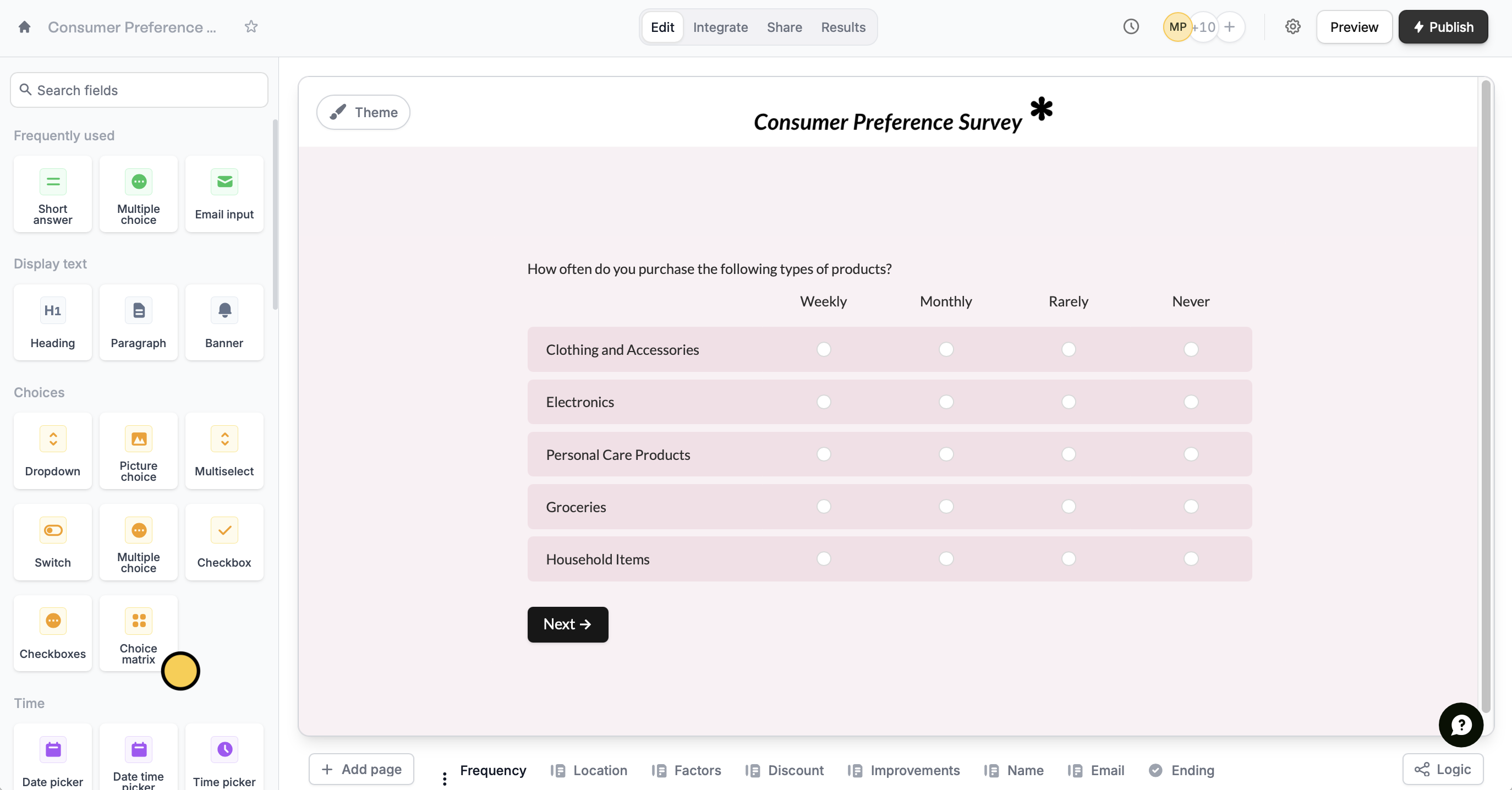Open the Theme editor
This screenshot has height=790, width=1512.
pyautogui.click(x=363, y=112)
